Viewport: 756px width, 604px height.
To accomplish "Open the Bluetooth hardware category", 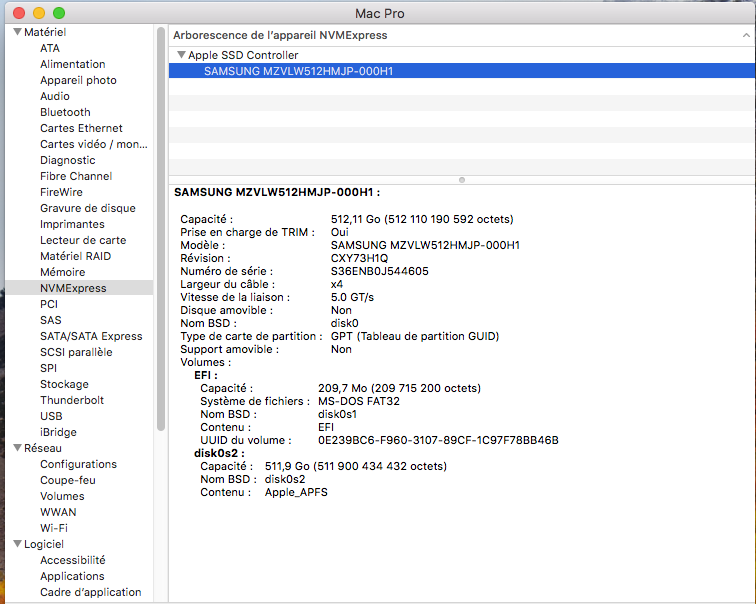I will point(65,112).
